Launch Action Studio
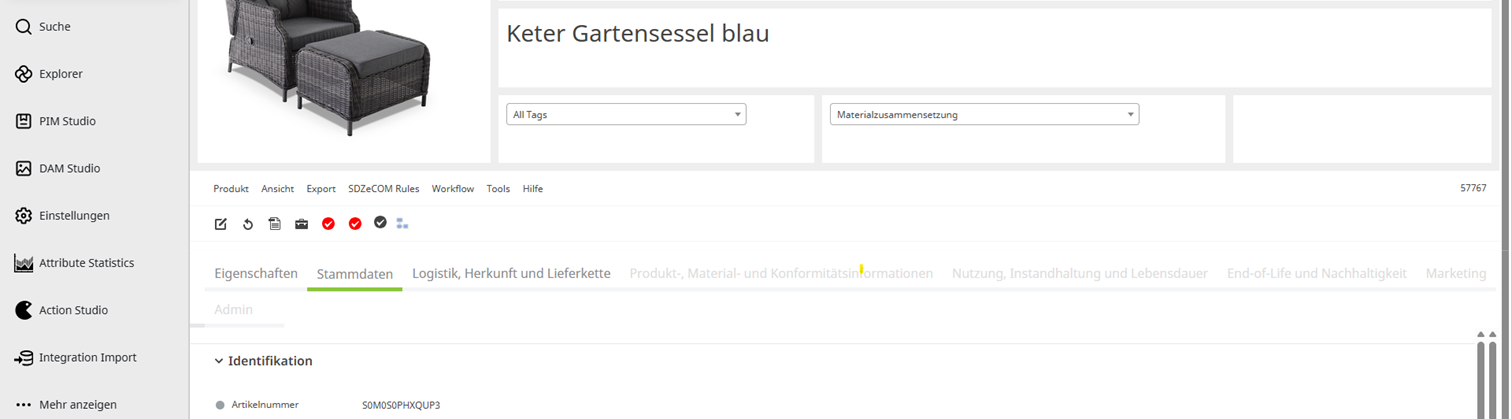Screen dimensions: 1512x419 pyautogui.click(x=61, y=310)
